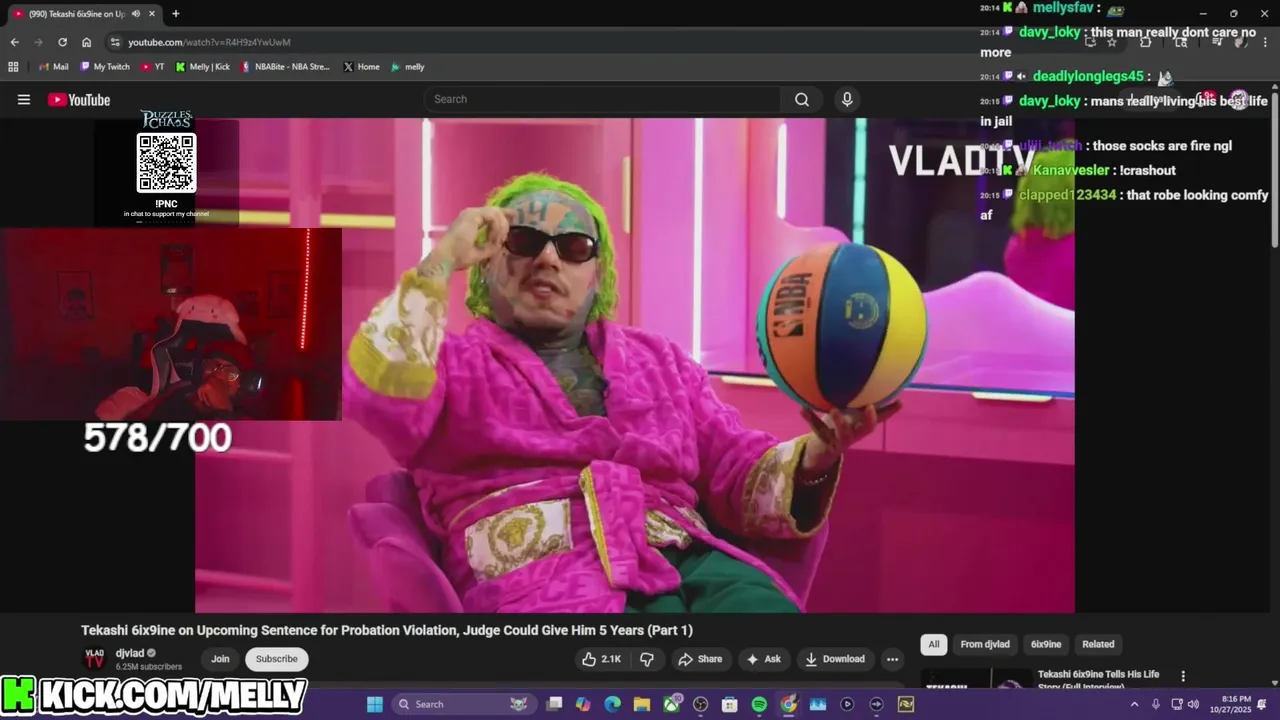
Task: Open Microsoft Store from taskbar
Action: coord(730,704)
